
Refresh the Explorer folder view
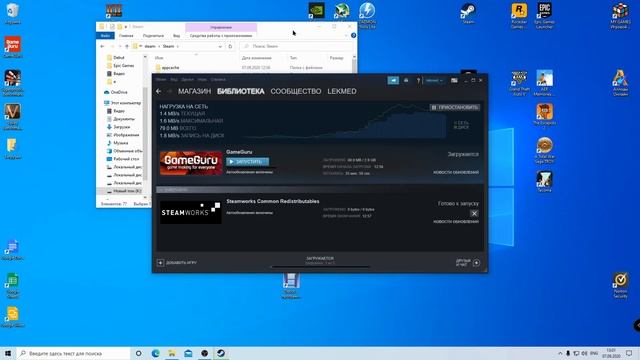(230, 47)
